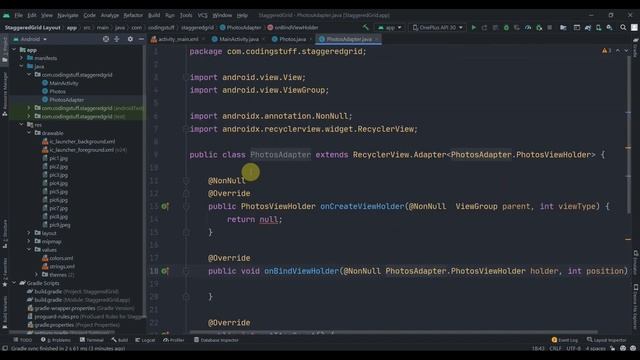The image size is (640, 360).
Task: Open the Layout Inspector
Action: pyautogui.click(x=606, y=340)
